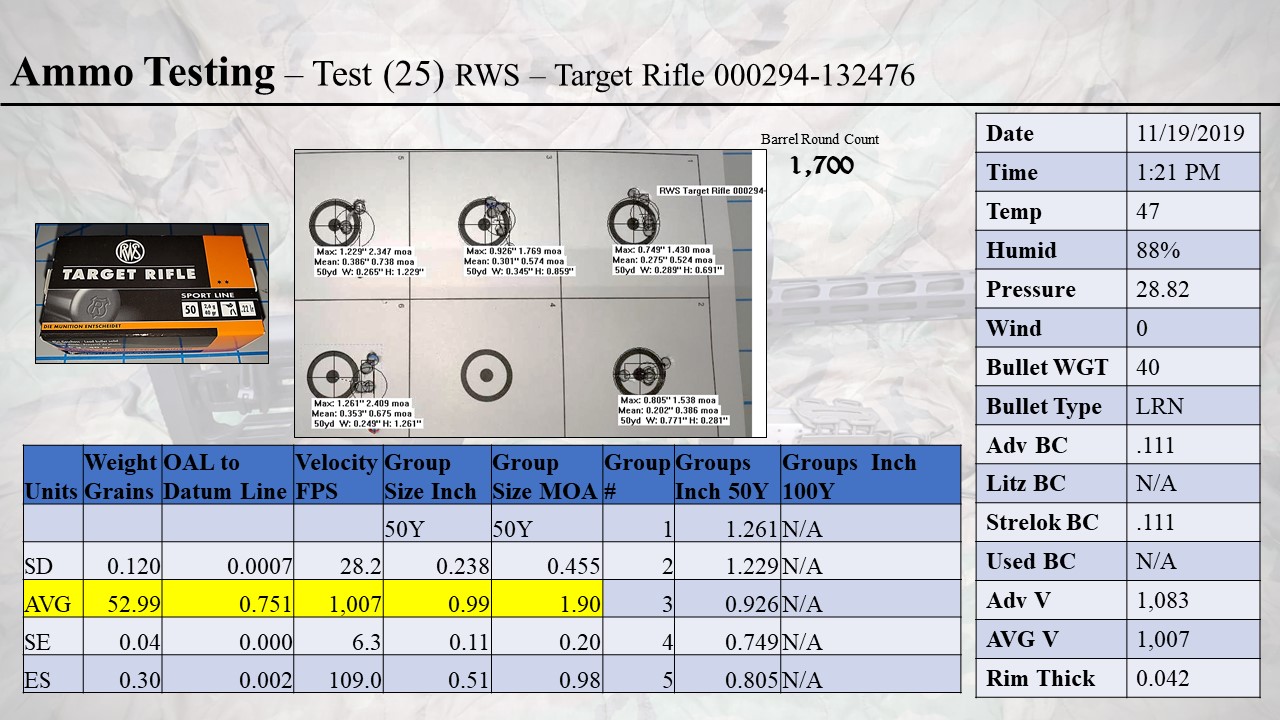Viewport: 1280px width, 720px height.
Task: Click the 'Rim Thick' row label
Action: (1040, 679)
